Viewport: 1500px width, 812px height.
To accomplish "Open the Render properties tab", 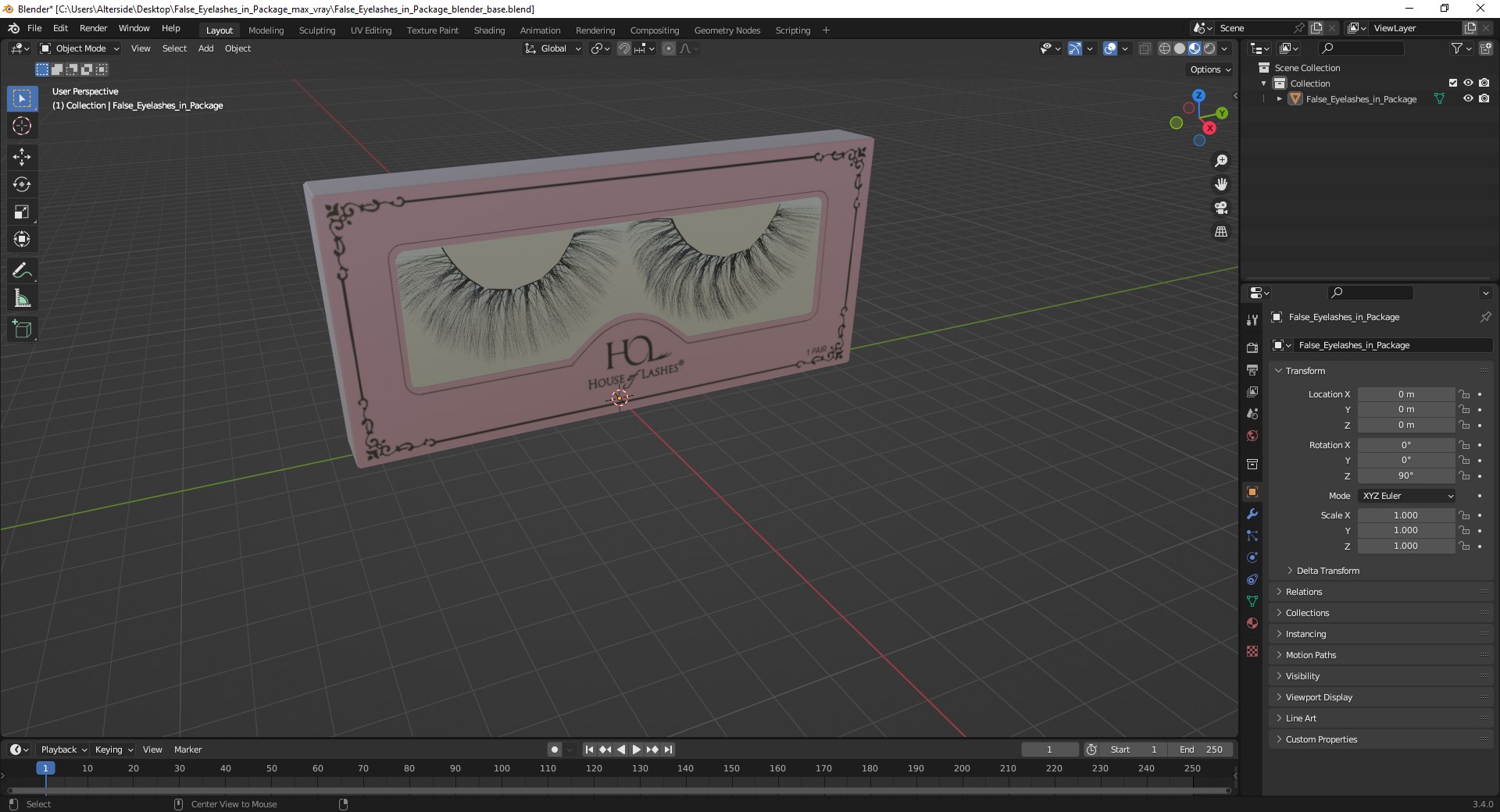I will pyautogui.click(x=1252, y=347).
